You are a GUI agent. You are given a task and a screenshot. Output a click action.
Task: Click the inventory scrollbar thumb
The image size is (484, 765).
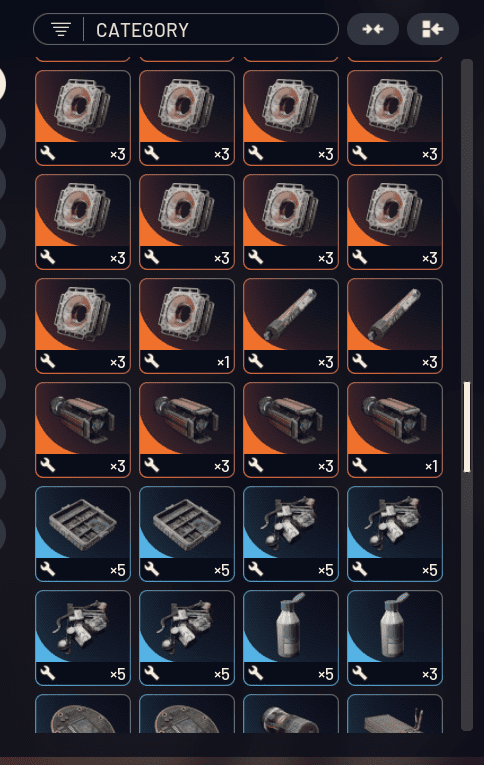tap(467, 427)
